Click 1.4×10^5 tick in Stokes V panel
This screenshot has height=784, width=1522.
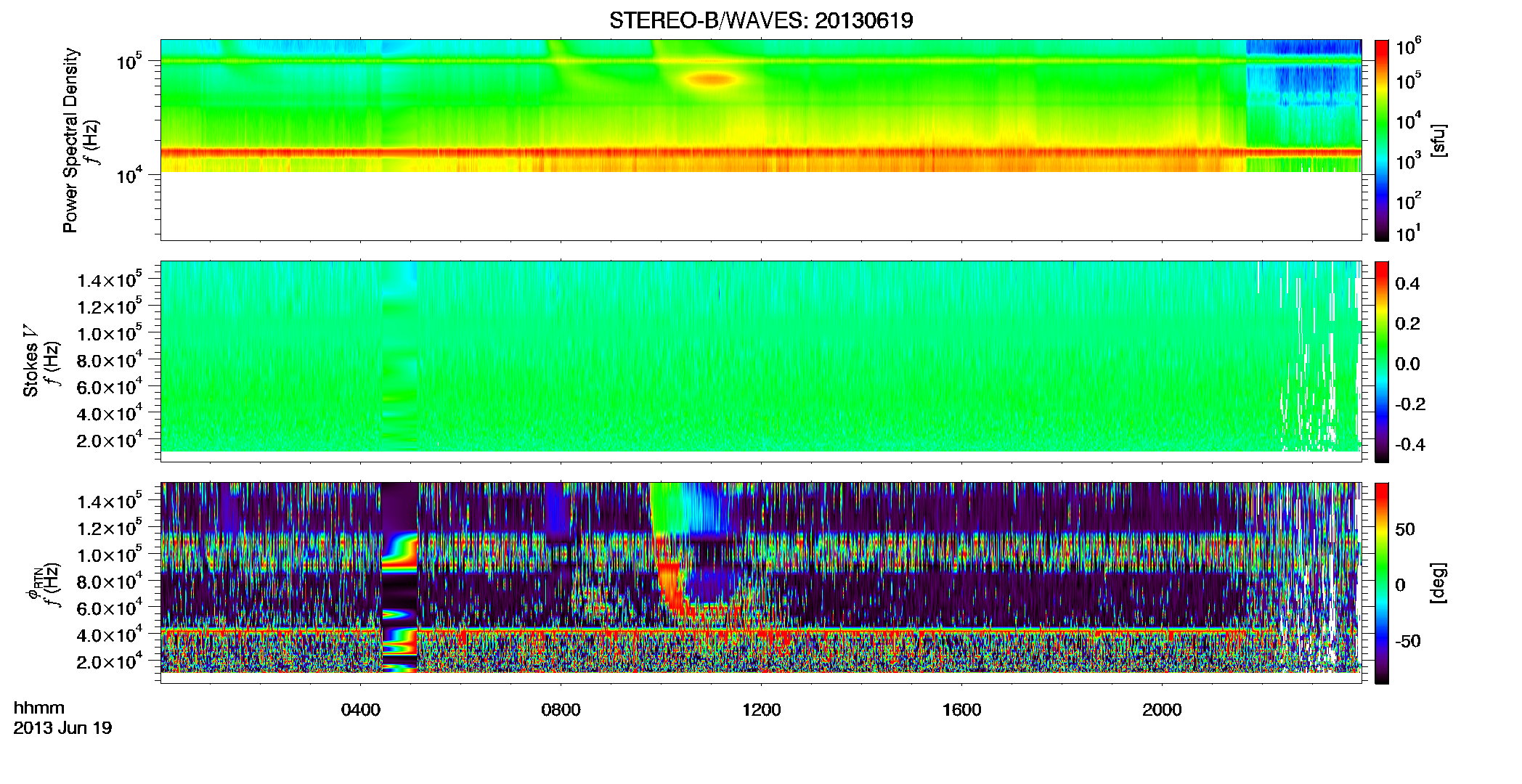(x=110, y=280)
